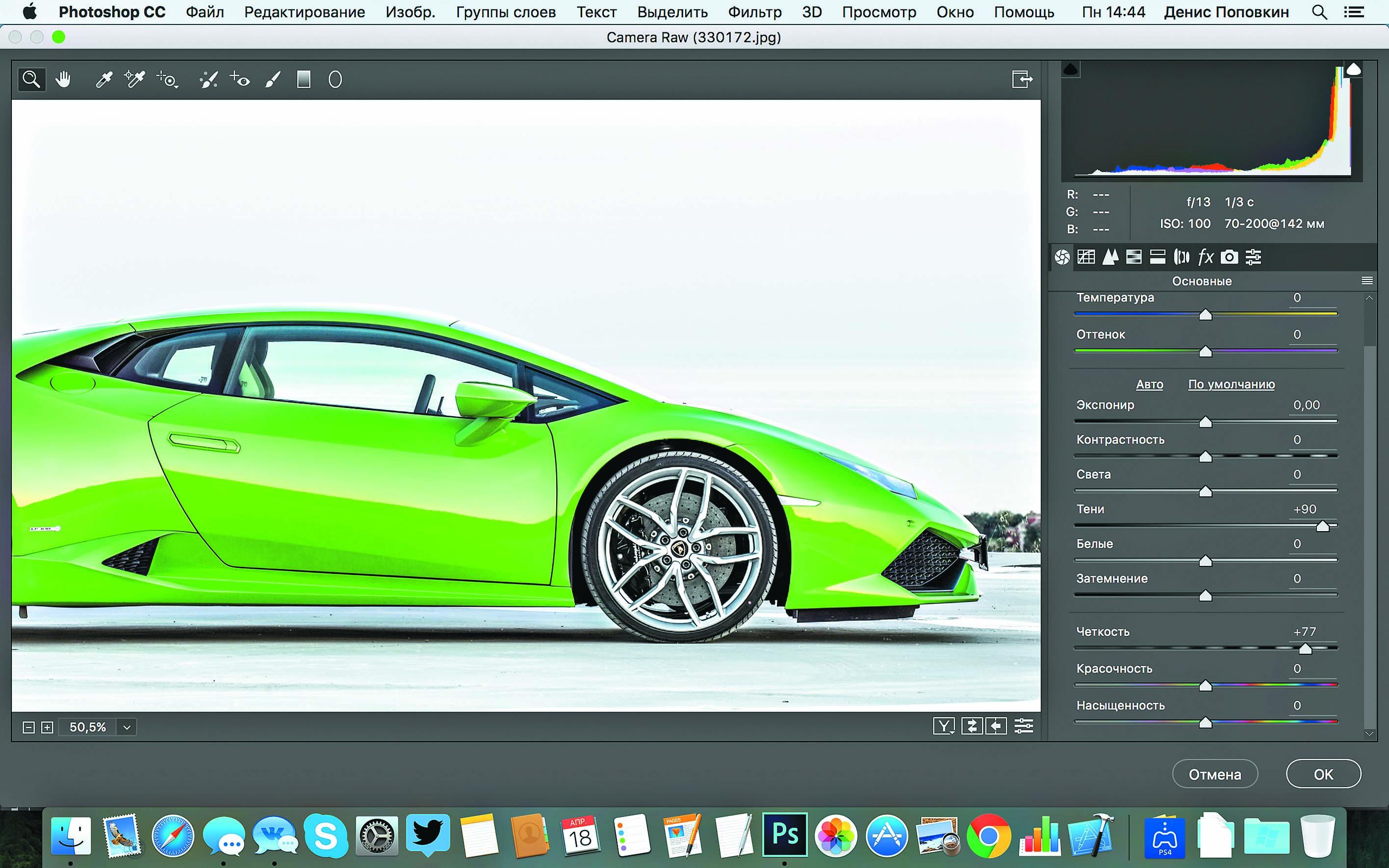
Task: Select the Hand tool
Action: coord(63,79)
